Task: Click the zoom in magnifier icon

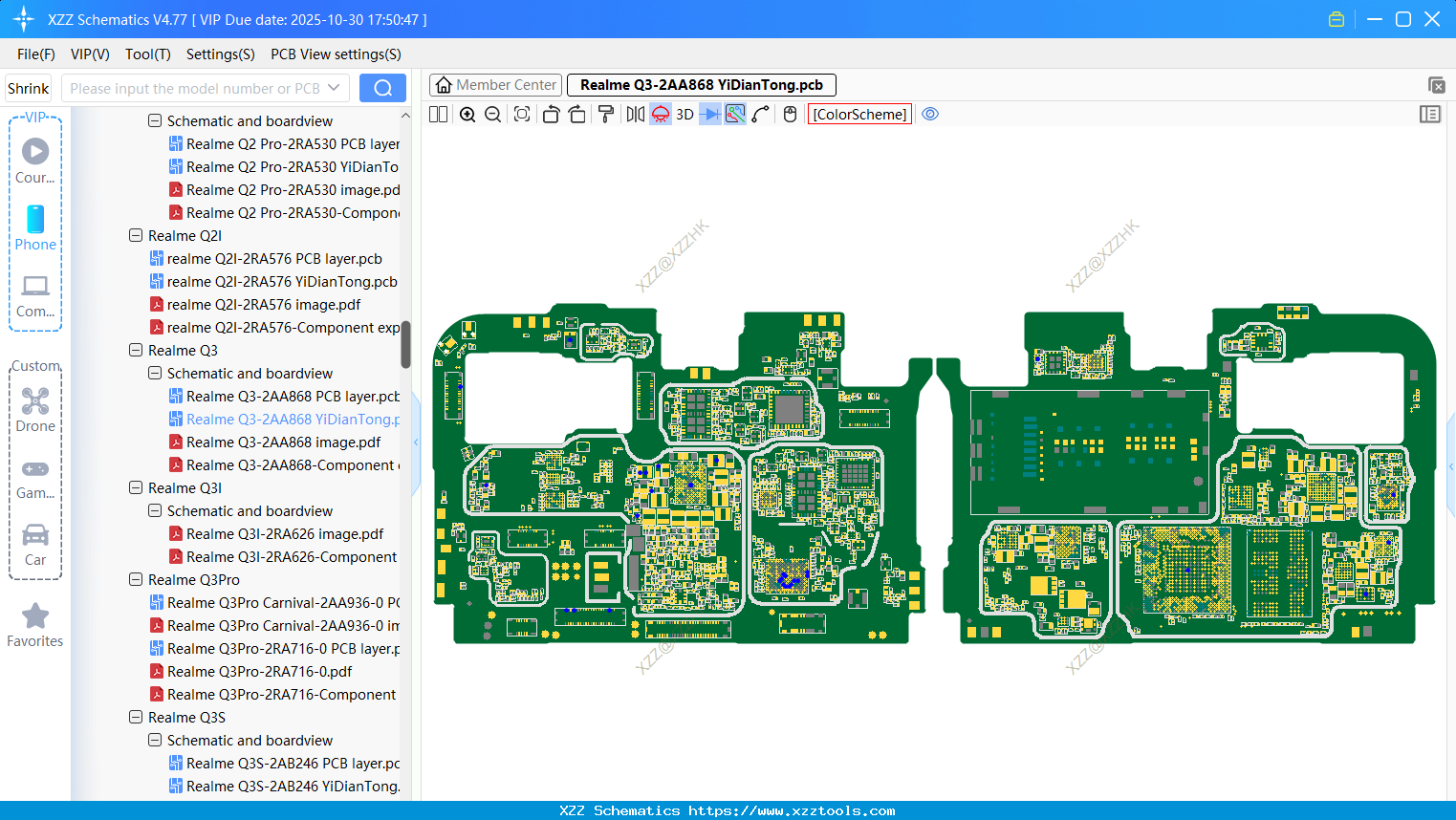Action: coord(467,115)
